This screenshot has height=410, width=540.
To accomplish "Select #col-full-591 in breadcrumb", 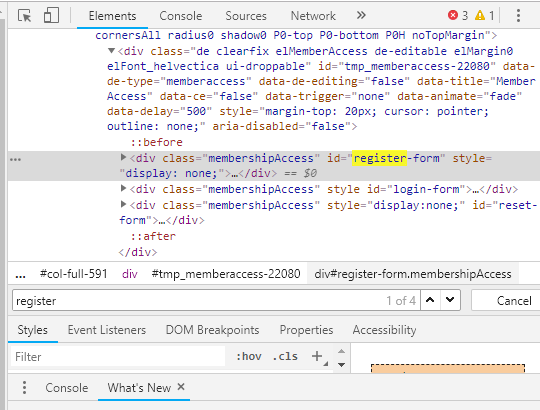I will point(74,274).
